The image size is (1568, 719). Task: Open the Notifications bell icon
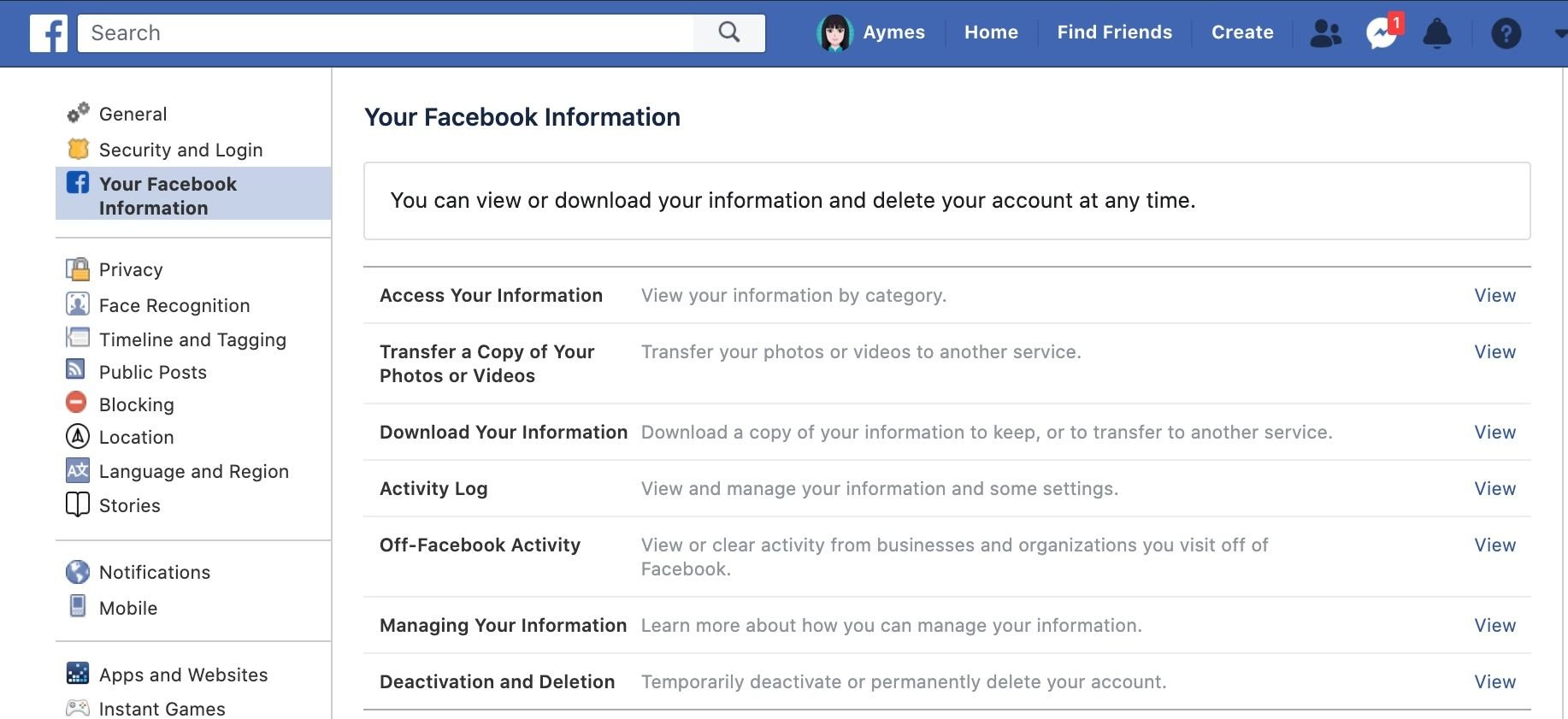coord(1436,33)
